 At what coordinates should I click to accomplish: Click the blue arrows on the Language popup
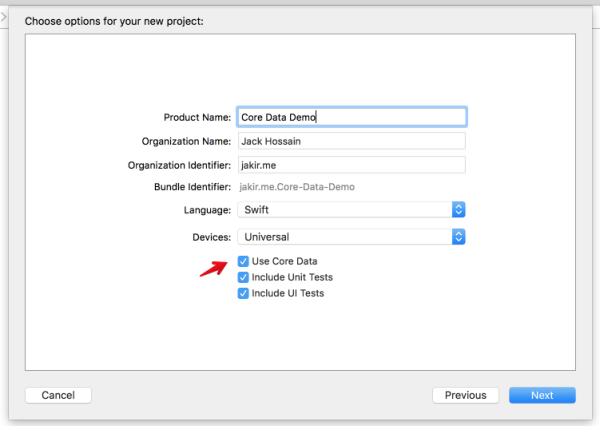pyautogui.click(x=459, y=210)
